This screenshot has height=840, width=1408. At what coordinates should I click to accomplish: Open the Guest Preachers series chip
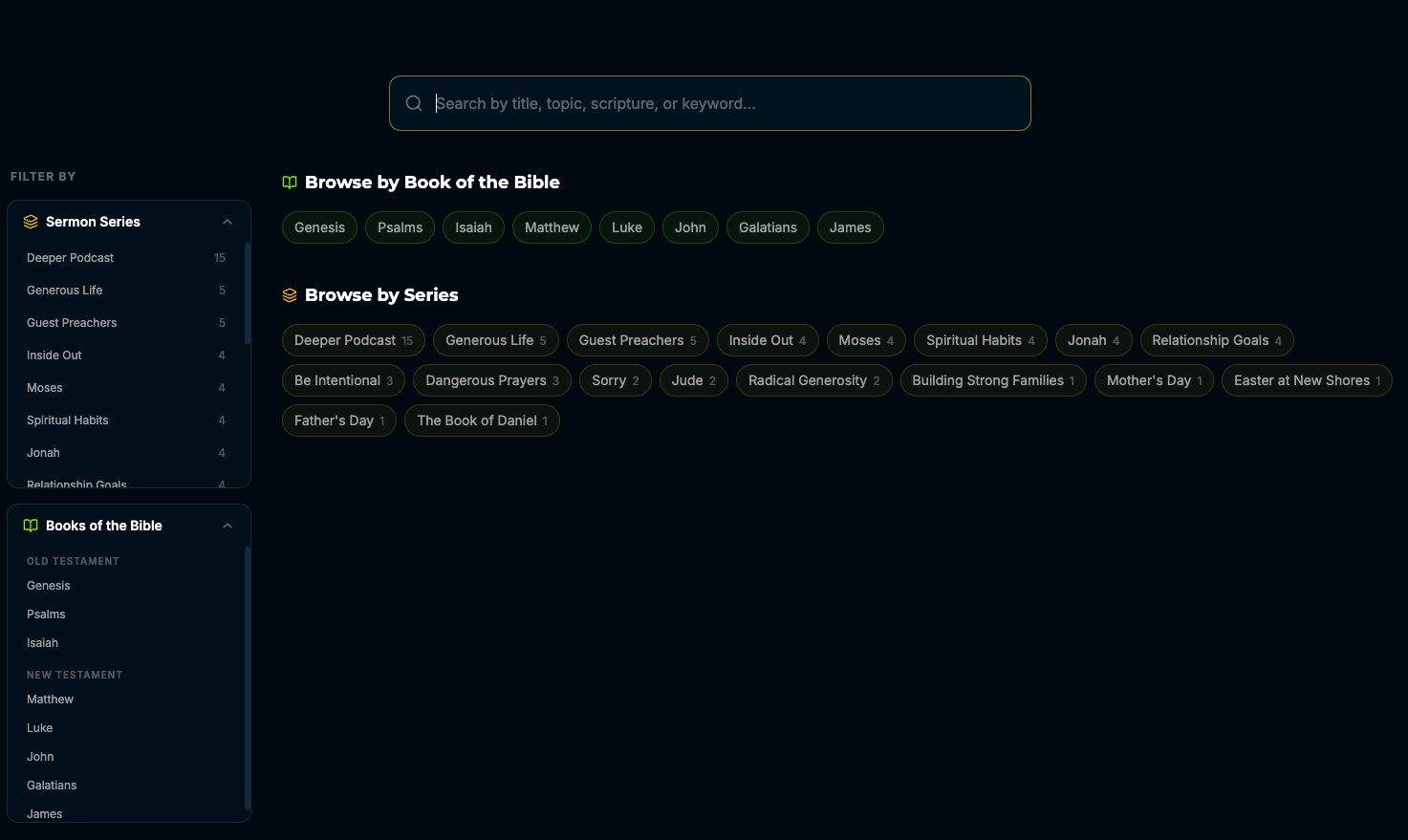coord(638,340)
